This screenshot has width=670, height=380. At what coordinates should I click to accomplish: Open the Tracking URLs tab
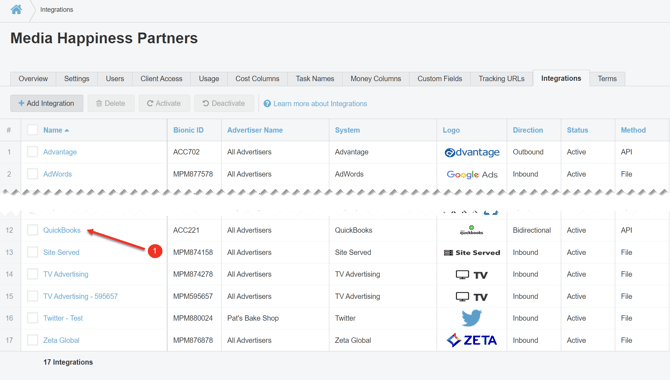click(502, 79)
